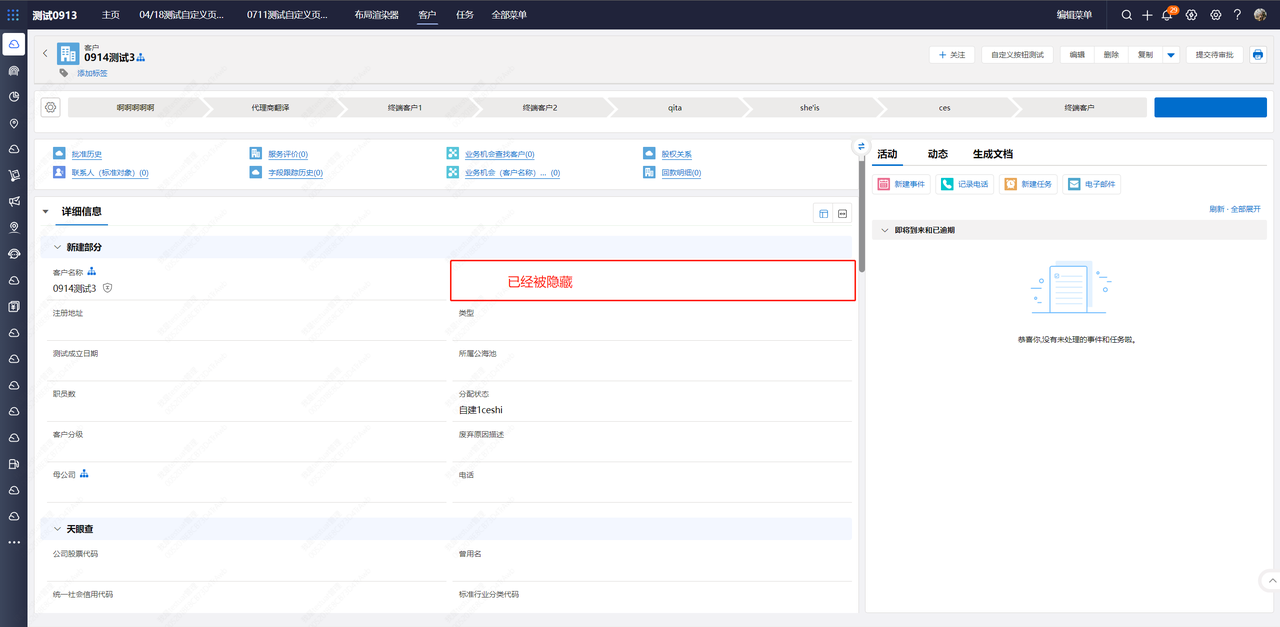The height and width of the screenshot is (627, 1280).
Task: Click the 提交待审批 button
Action: point(1215,55)
